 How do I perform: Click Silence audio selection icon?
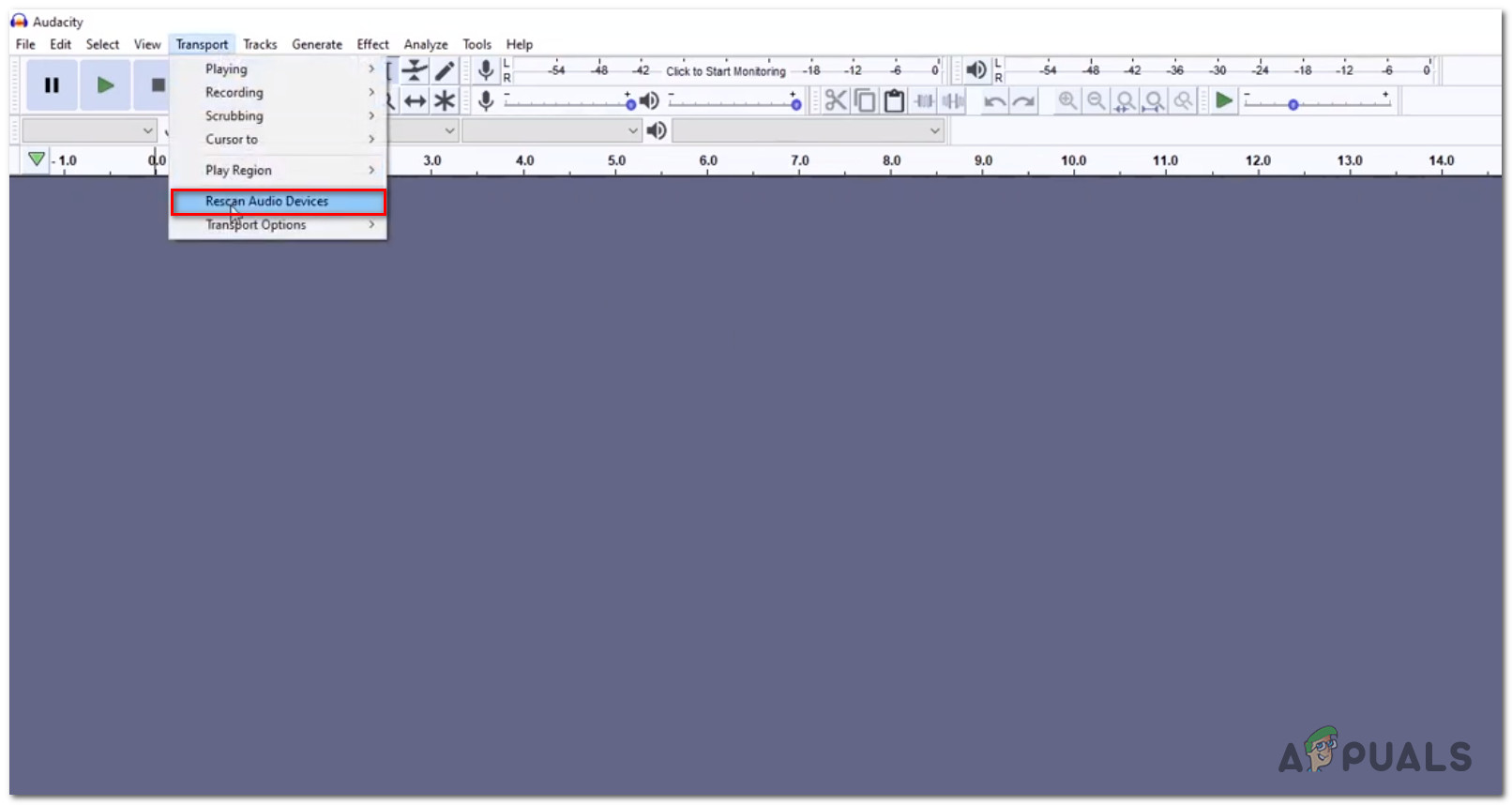(953, 100)
